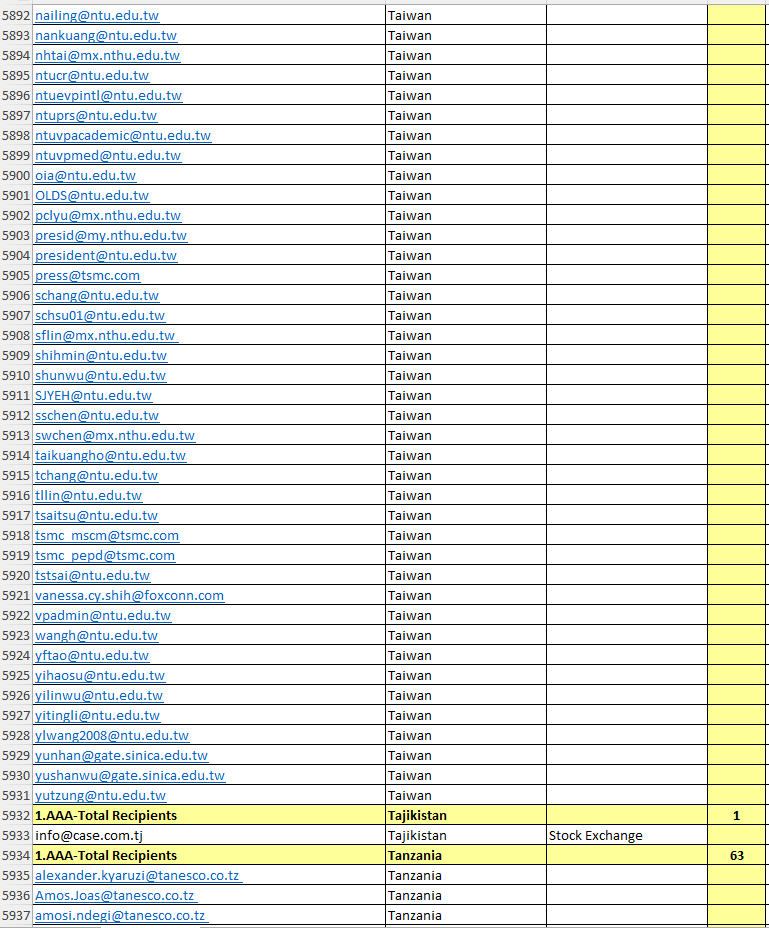Open oia@ntu.edu.tw email link
Image resolution: width=769 pixels, height=928 pixels.
click(85, 176)
